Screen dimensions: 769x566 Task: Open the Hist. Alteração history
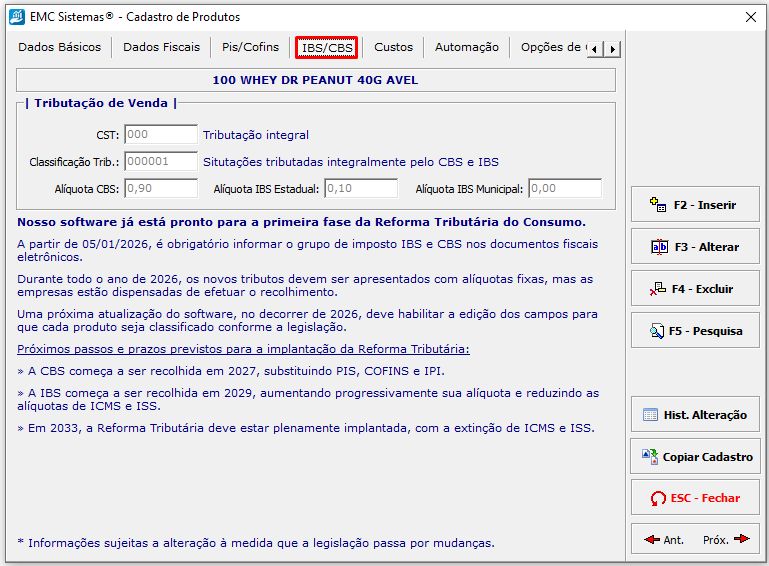(695, 415)
